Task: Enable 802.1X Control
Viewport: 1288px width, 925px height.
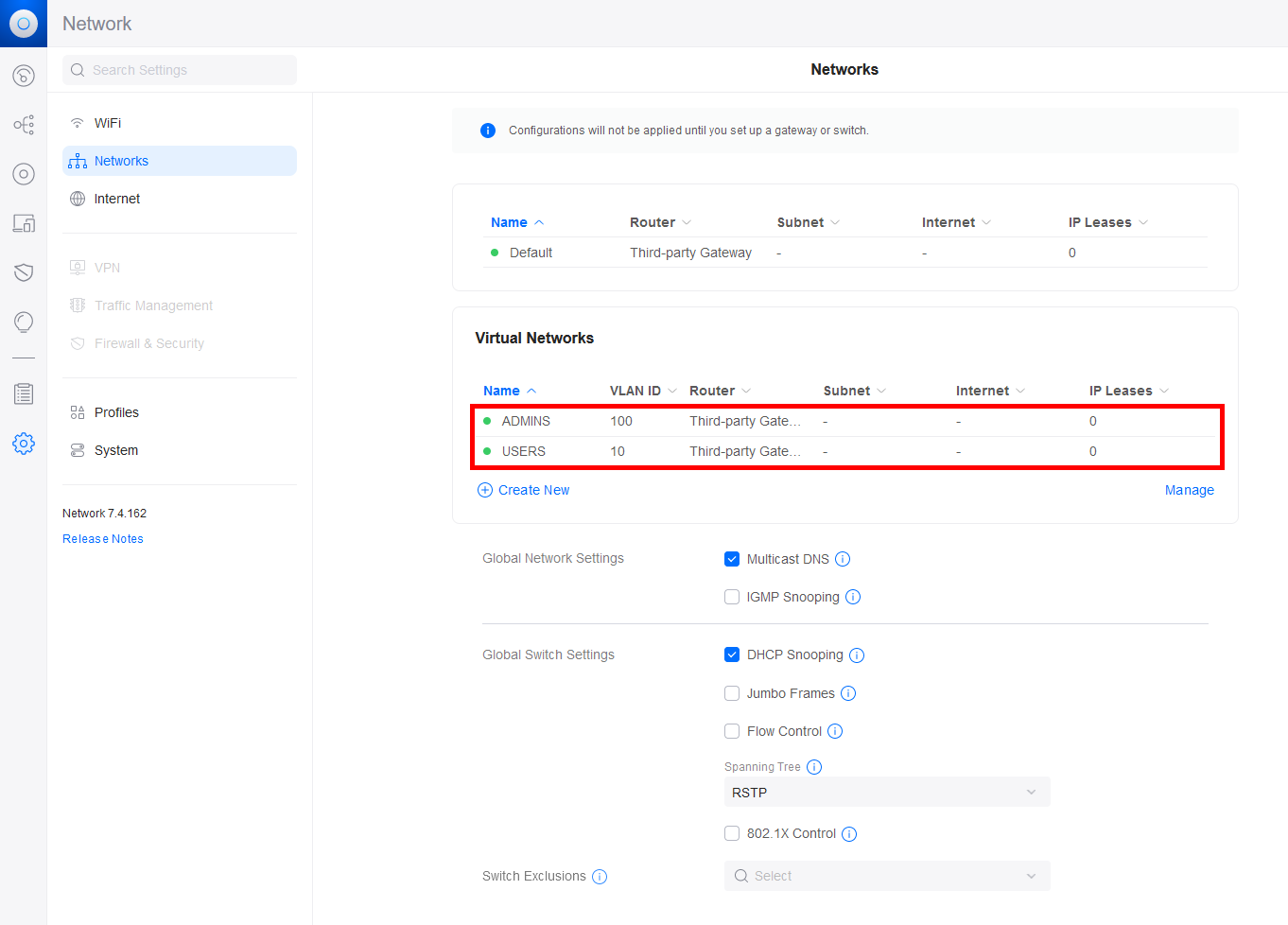Action: pos(732,832)
